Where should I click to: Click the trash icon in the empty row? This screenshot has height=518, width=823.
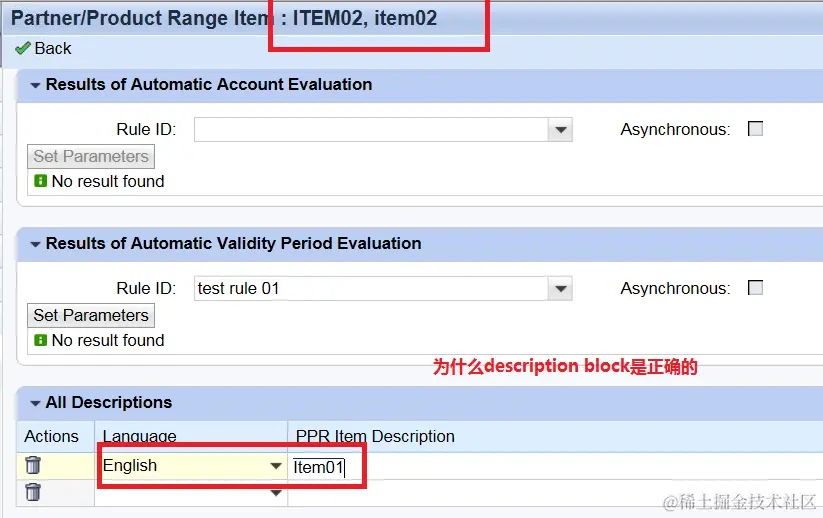click(33, 492)
